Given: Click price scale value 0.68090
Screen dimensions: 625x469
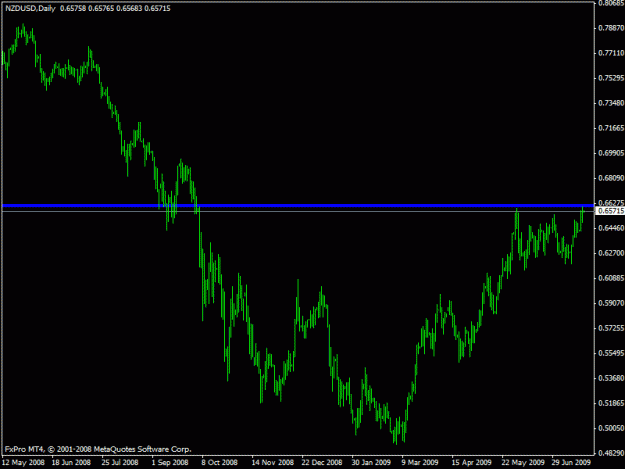Looking at the screenshot, I should tap(611, 178).
